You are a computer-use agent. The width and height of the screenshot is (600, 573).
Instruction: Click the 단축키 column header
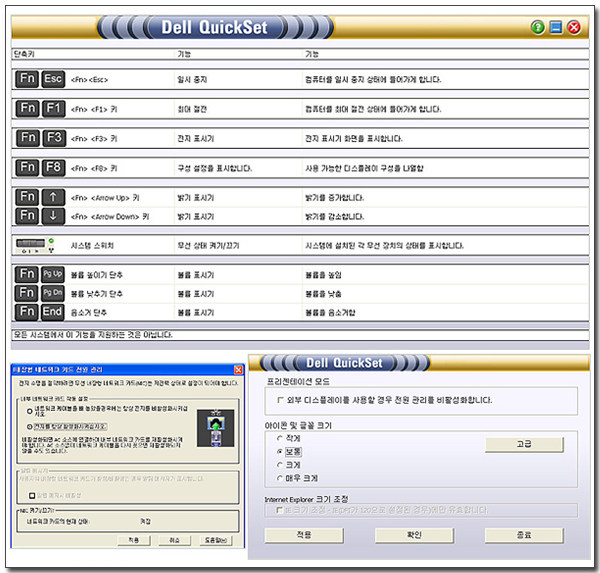[x=24, y=54]
